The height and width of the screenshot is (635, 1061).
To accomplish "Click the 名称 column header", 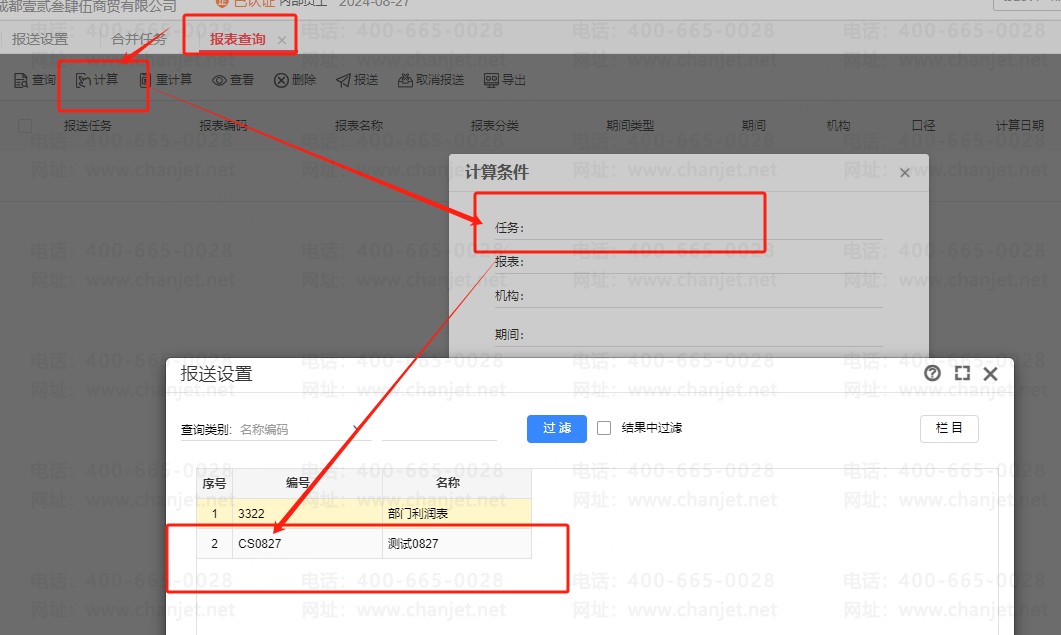I will point(457,483).
